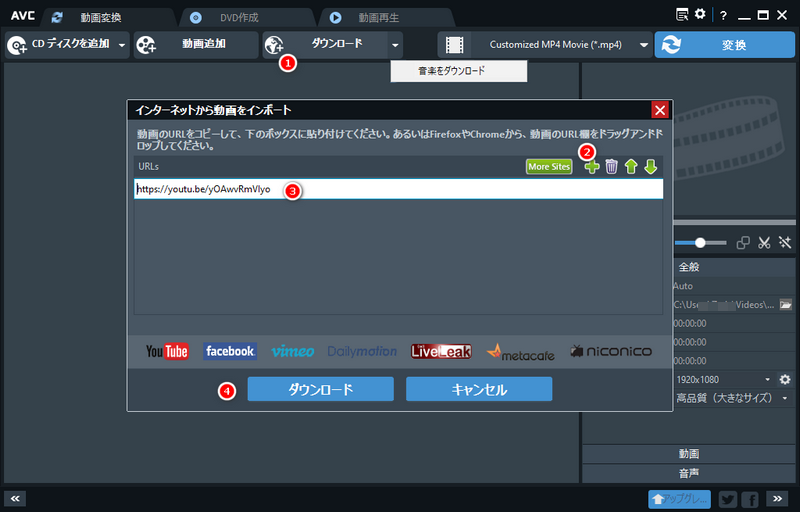This screenshot has width=800, height=512.
Task: Click the scissors cut tool icon
Action: pos(764,243)
